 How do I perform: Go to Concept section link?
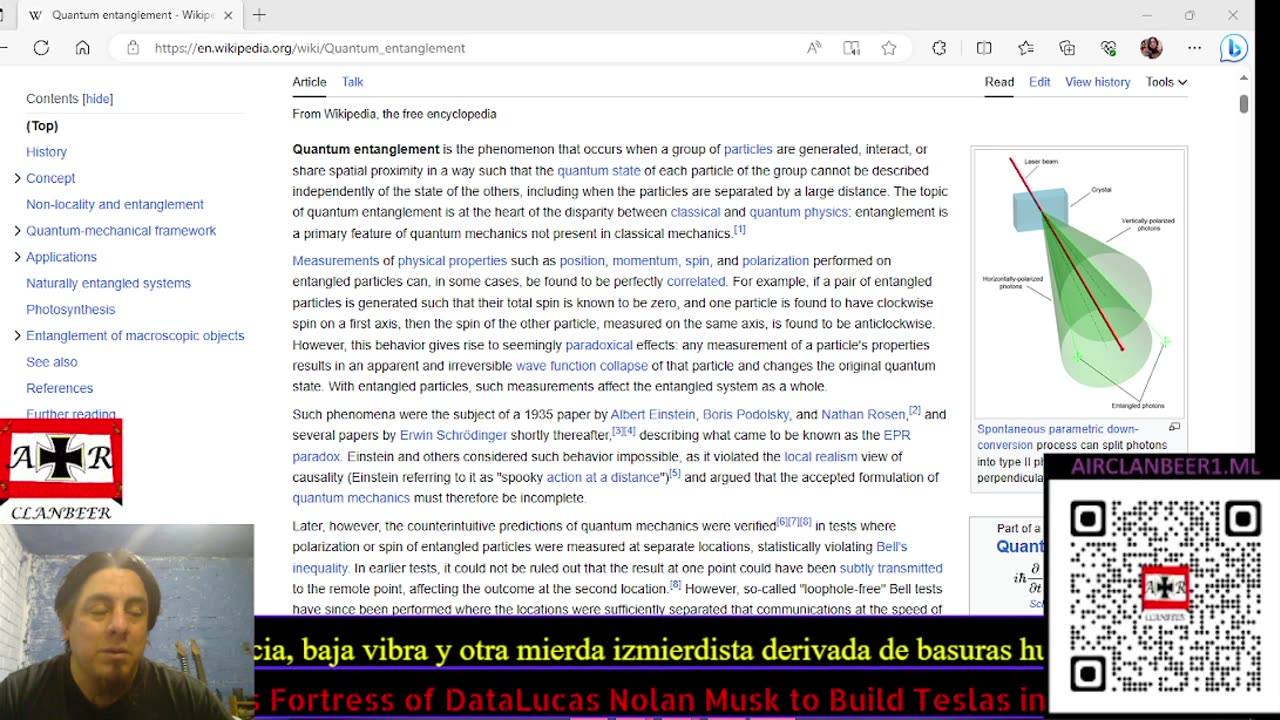[x=50, y=178]
